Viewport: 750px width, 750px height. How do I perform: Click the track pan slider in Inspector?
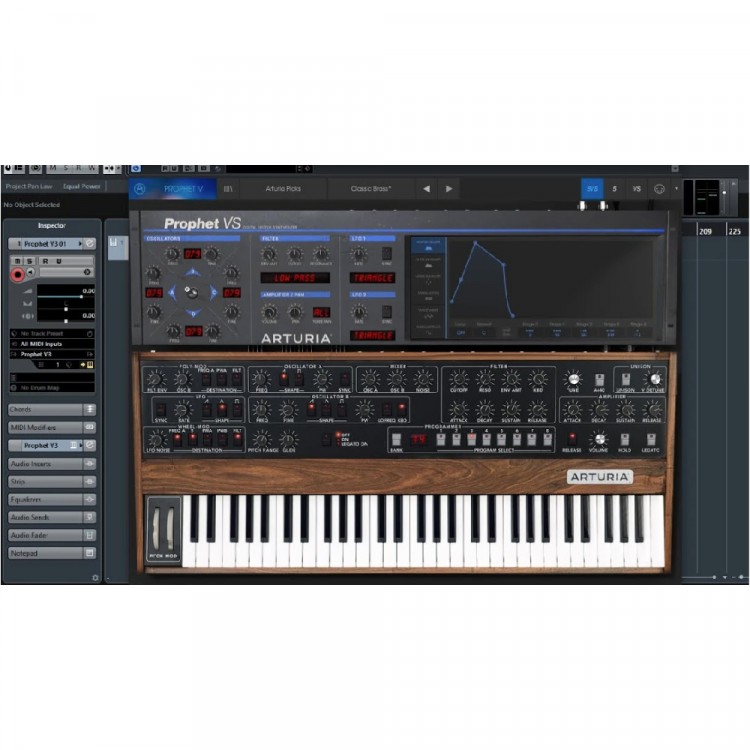click(x=66, y=309)
